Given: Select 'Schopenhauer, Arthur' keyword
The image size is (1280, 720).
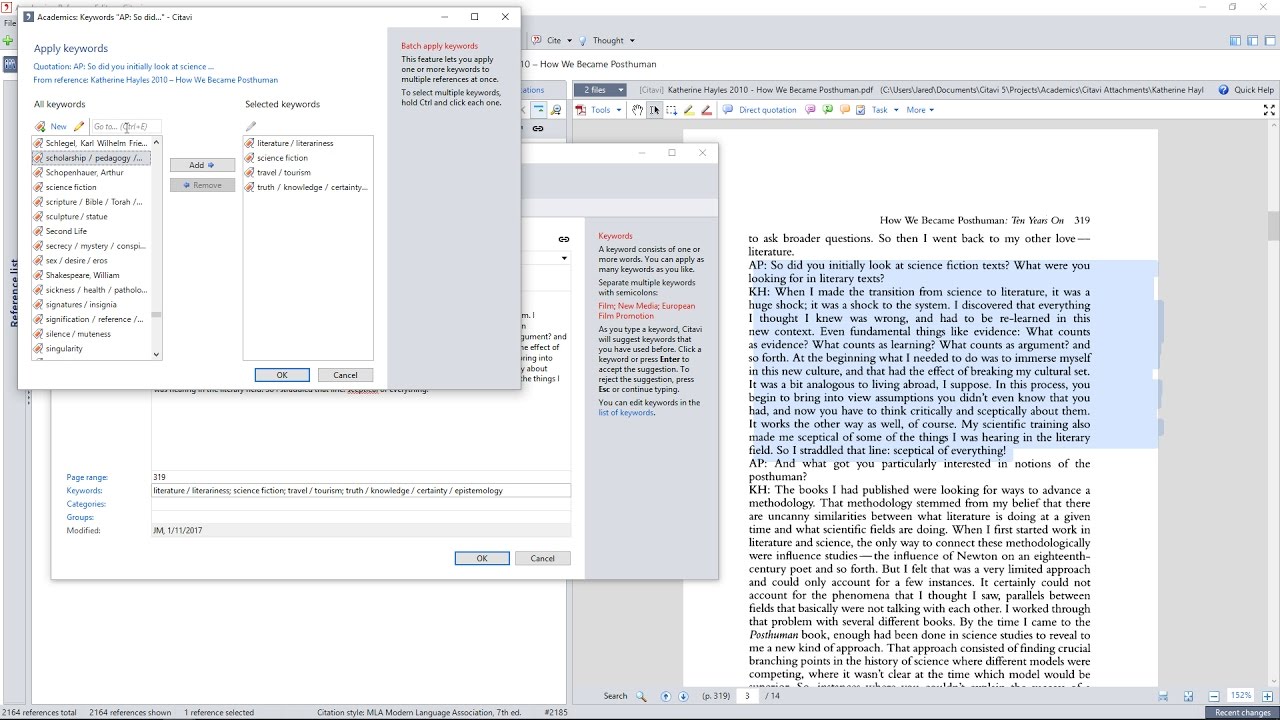Looking at the screenshot, I should pyautogui.click(x=84, y=173).
